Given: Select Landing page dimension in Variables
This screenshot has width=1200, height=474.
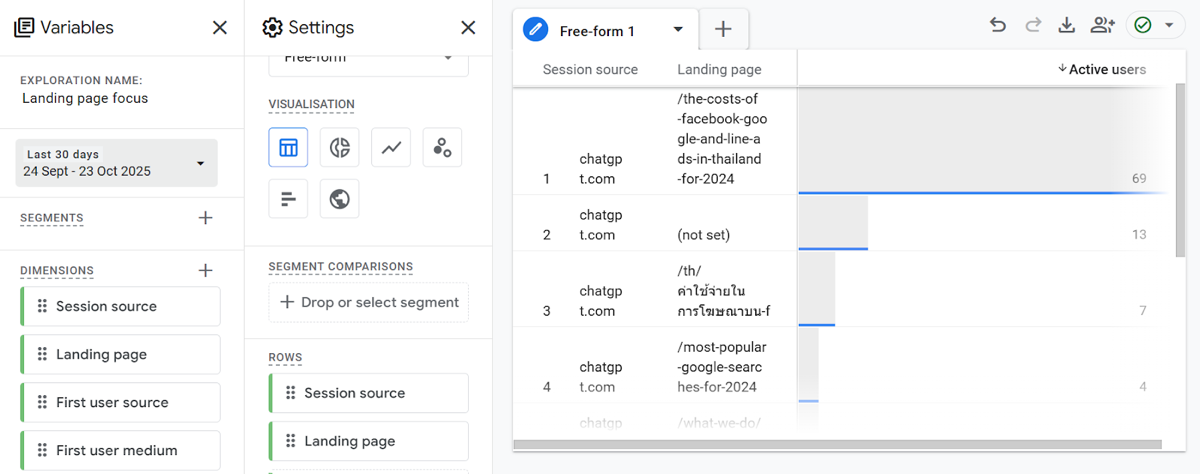Looking at the screenshot, I should tap(120, 354).
